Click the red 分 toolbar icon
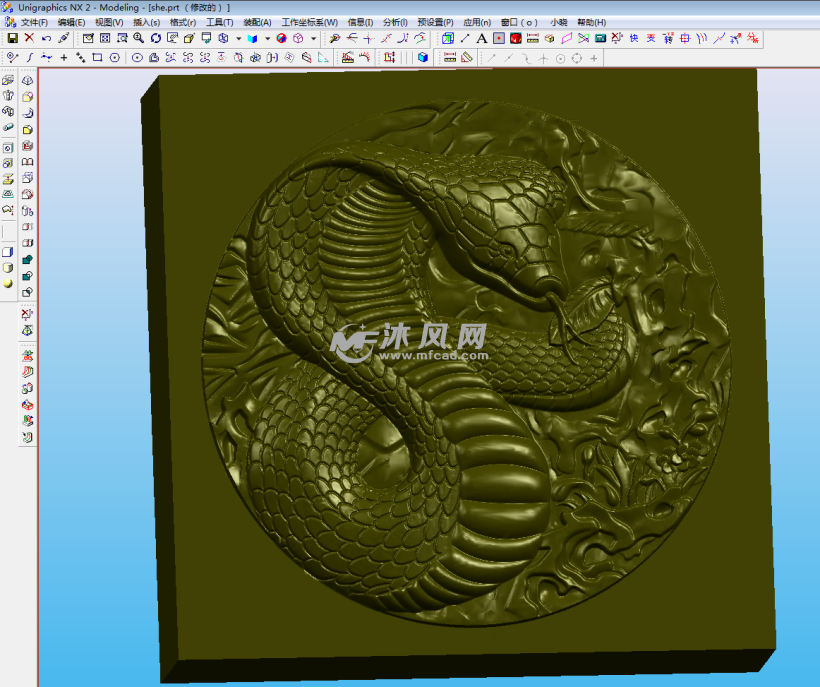 [753, 38]
